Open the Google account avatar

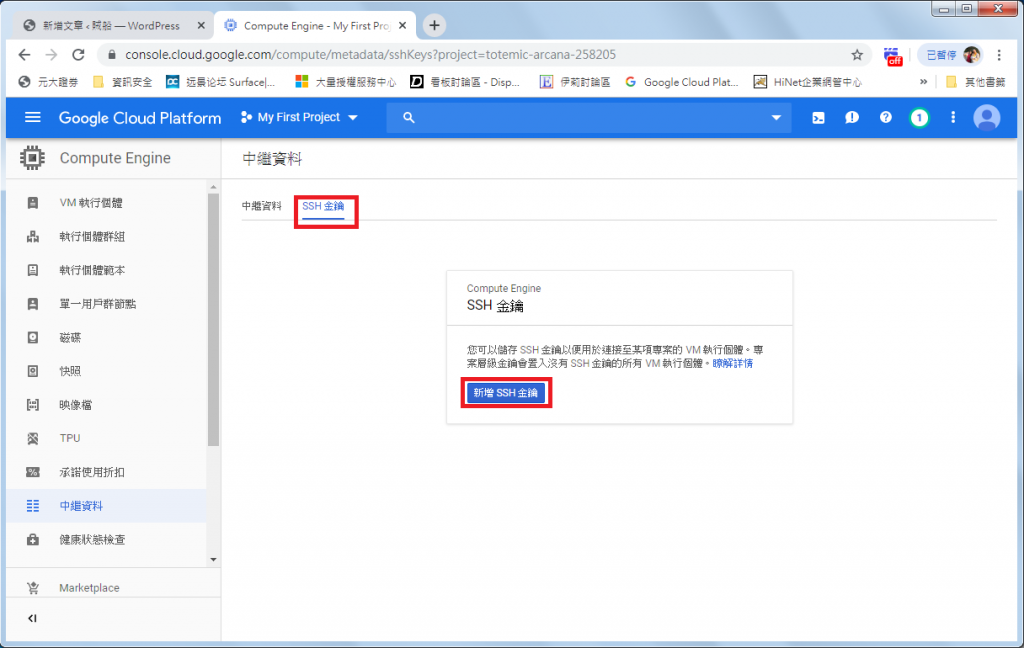987,118
